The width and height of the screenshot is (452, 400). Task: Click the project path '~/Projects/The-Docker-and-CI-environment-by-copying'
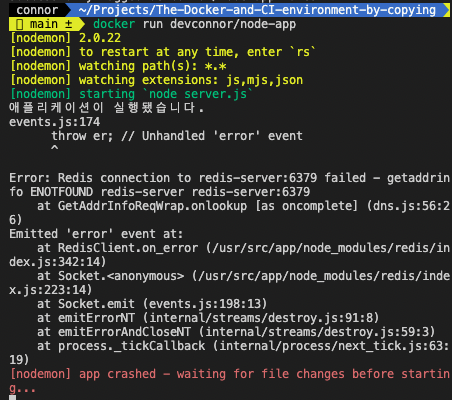pyautogui.click(x=257, y=10)
